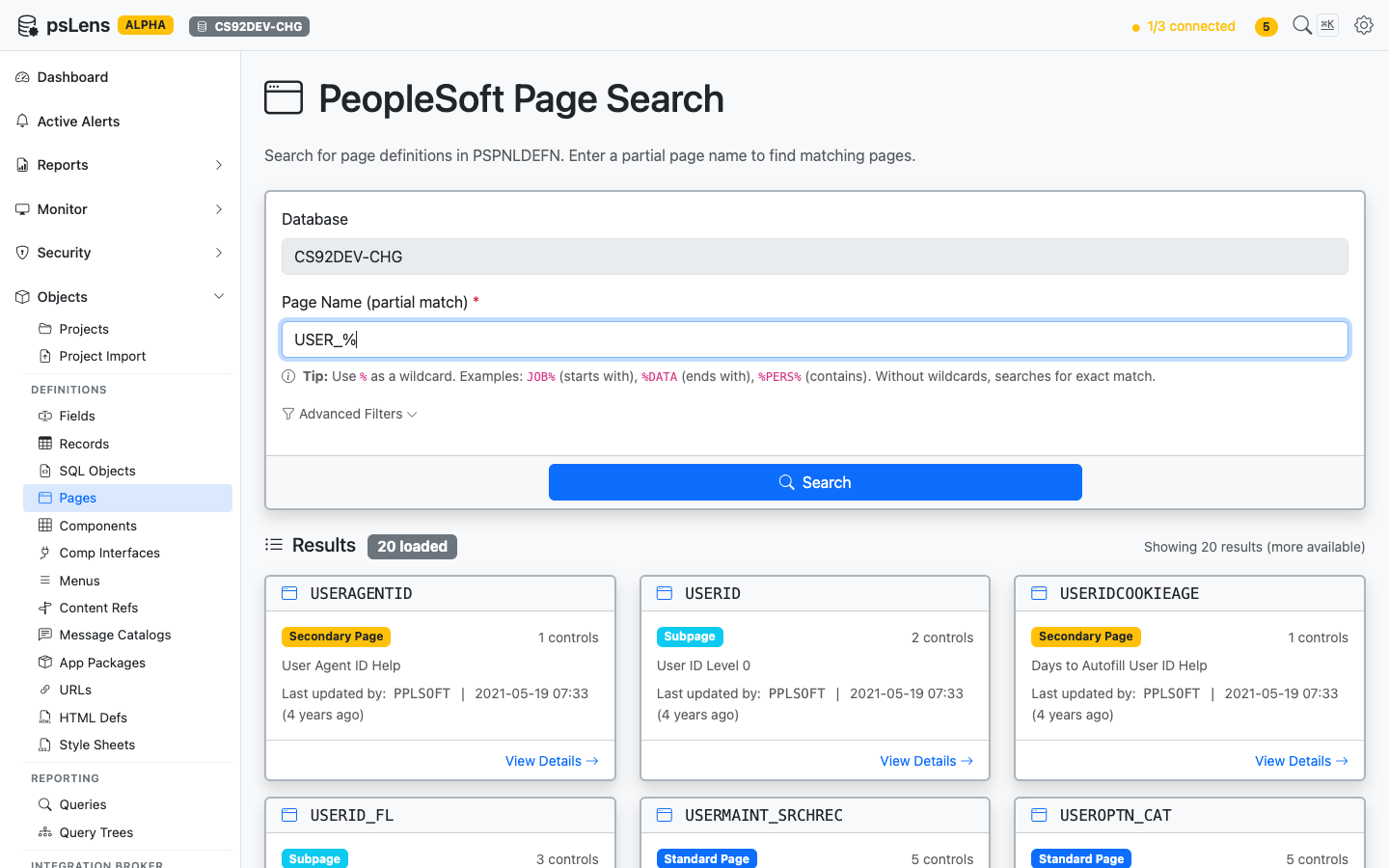Click the Fields icon in sidebar
Screen dimensions: 1389x868
[44, 416]
